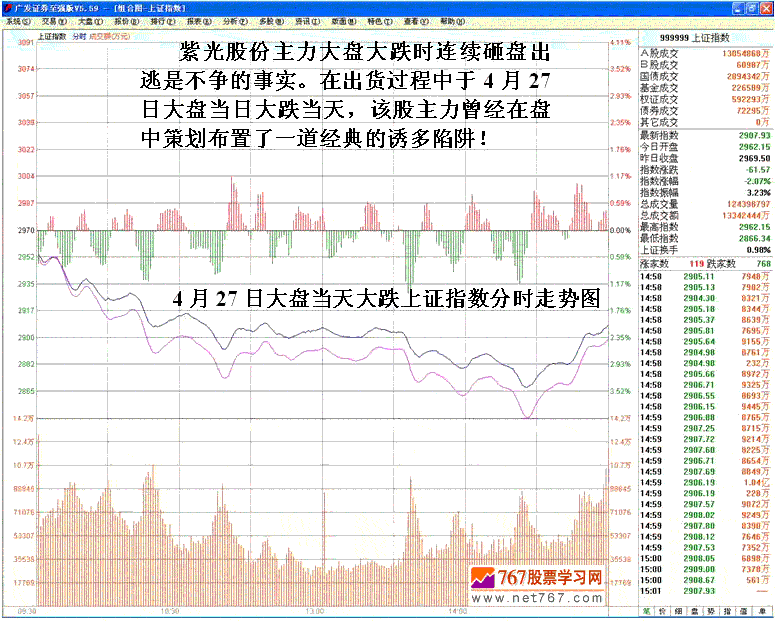
Task: Open the 系统 menu
Action: (17, 21)
